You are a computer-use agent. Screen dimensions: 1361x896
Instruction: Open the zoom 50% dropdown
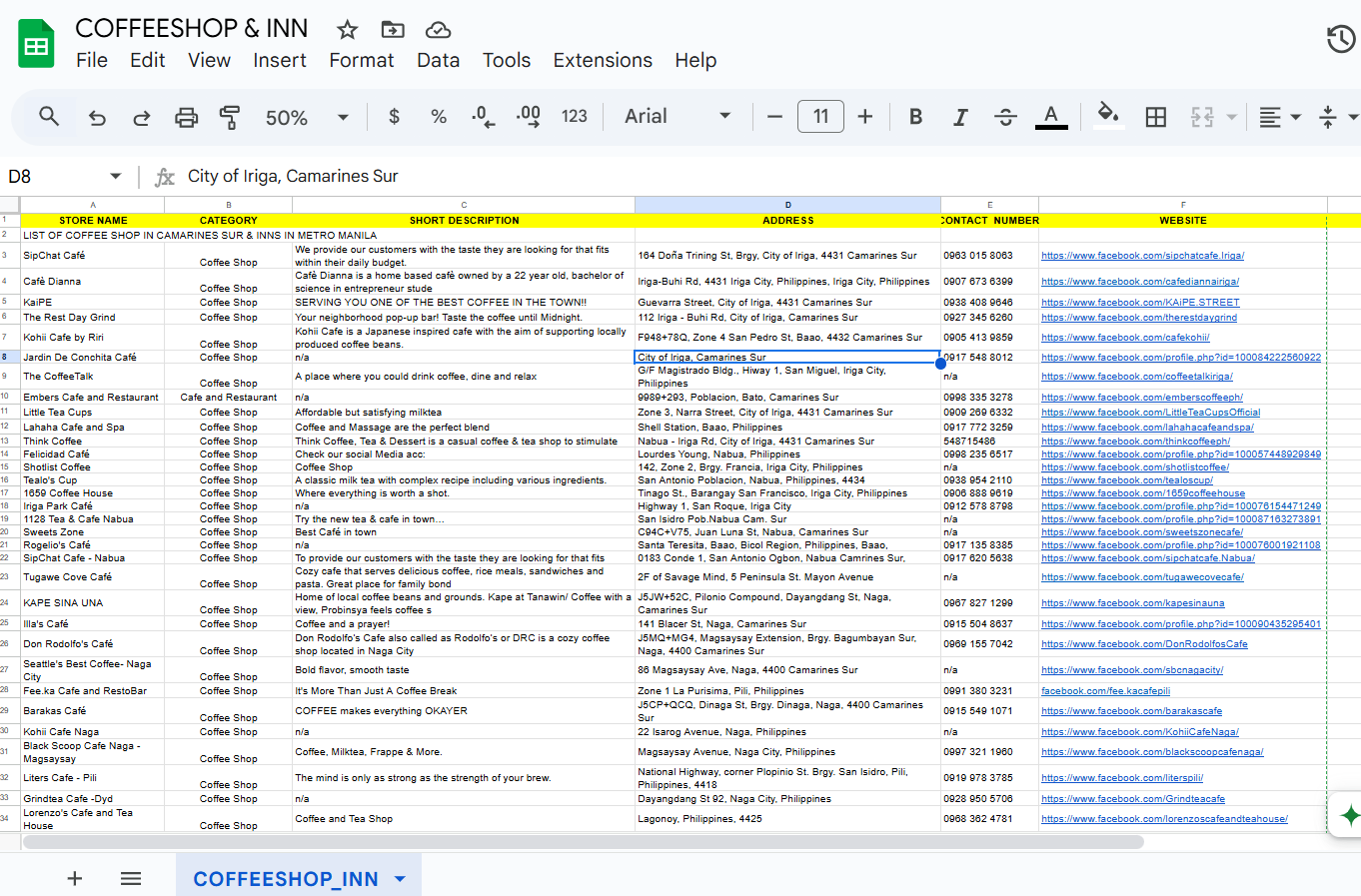(307, 117)
